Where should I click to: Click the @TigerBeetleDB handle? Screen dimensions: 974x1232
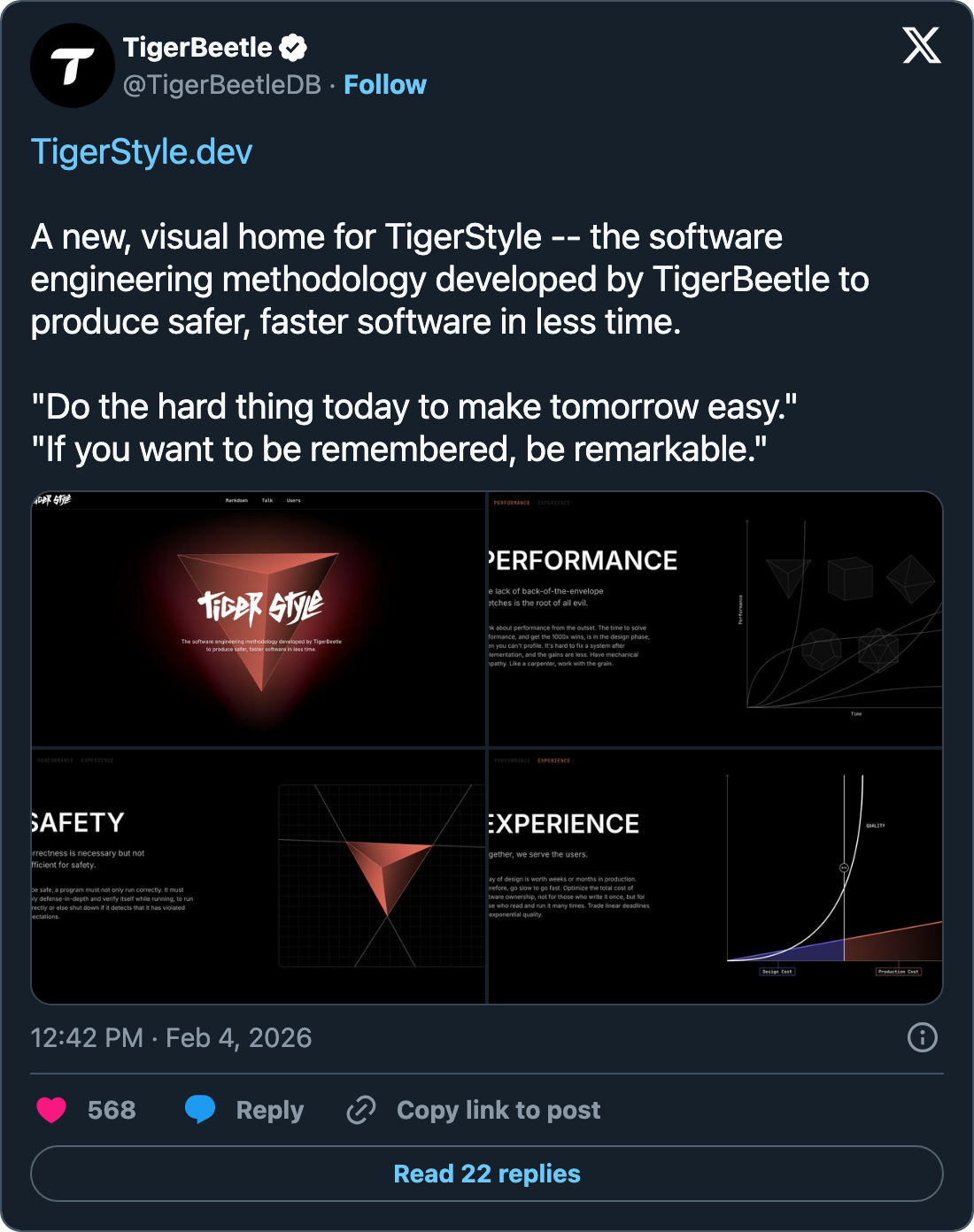click(x=221, y=85)
